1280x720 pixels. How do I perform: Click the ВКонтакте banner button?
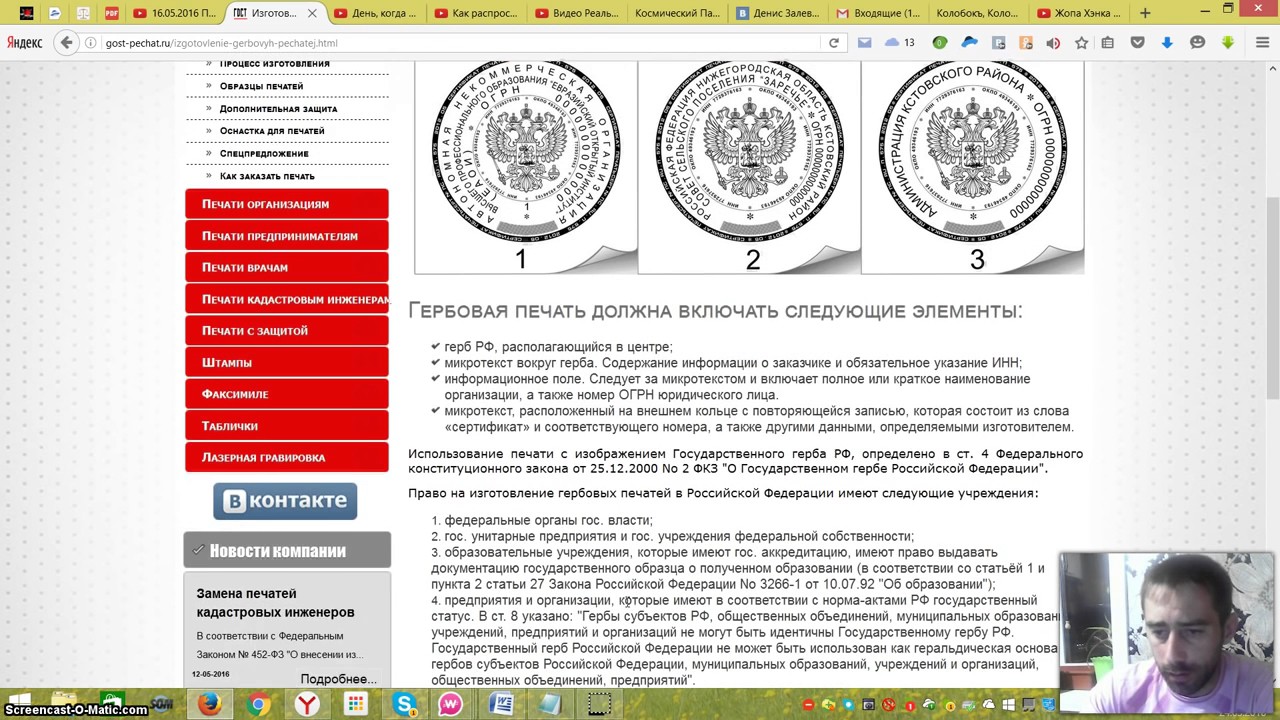pyautogui.click(x=285, y=501)
